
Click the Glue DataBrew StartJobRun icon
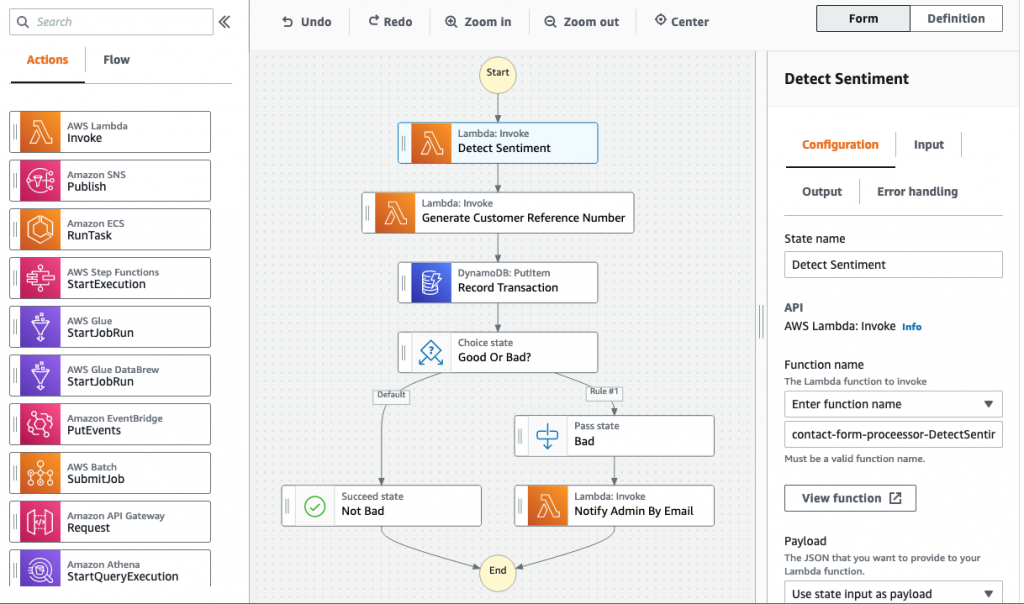pyautogui.click(x=40, y=375)
